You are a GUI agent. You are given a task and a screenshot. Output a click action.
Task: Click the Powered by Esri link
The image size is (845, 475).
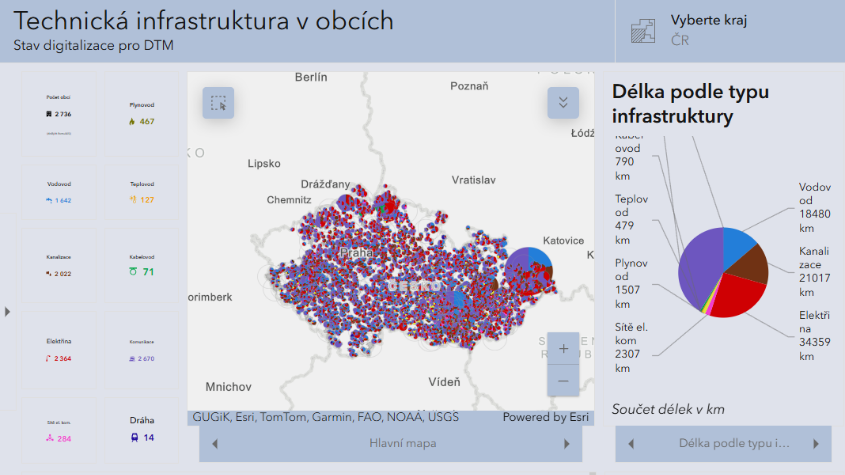(x=545, y=417)
